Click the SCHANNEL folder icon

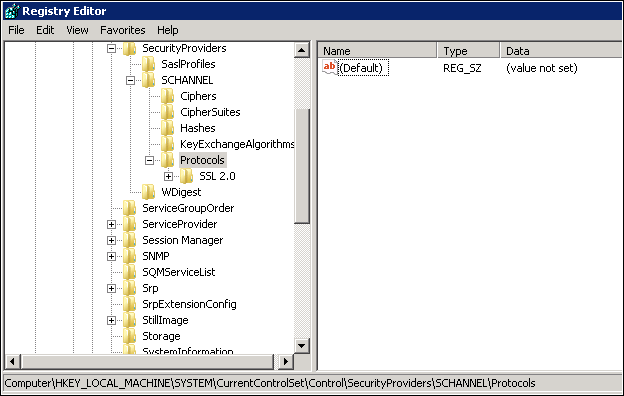click(x=148, y=80)
